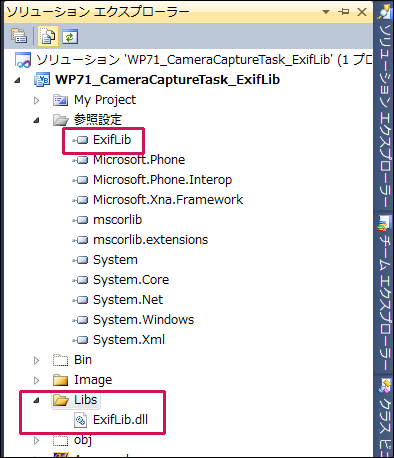
Task: Click the Refresh toolbar icon
Action: coord(69,36)
